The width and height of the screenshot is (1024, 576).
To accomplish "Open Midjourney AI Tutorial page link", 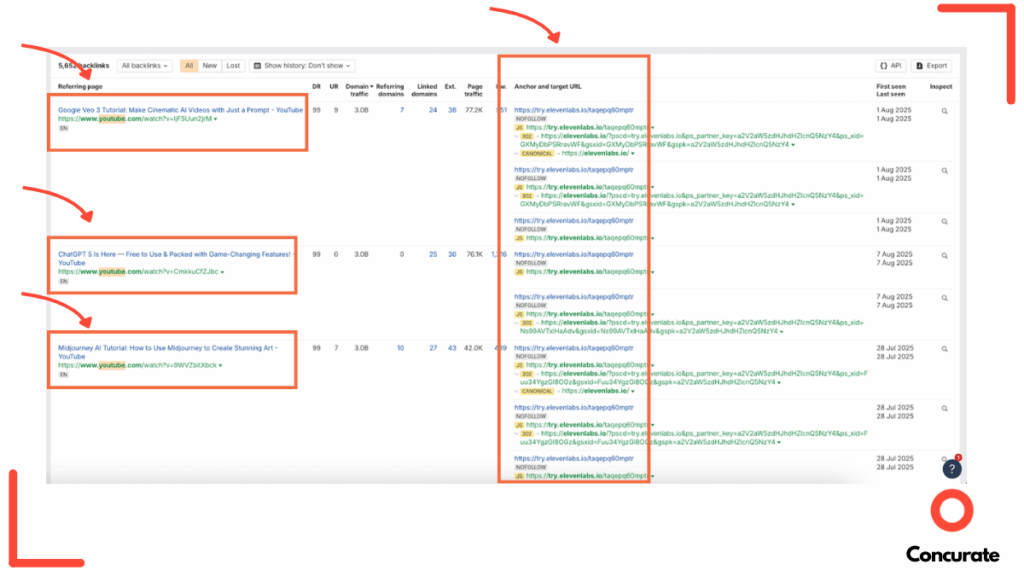I will pyautogui.click(x=168, y=352).
